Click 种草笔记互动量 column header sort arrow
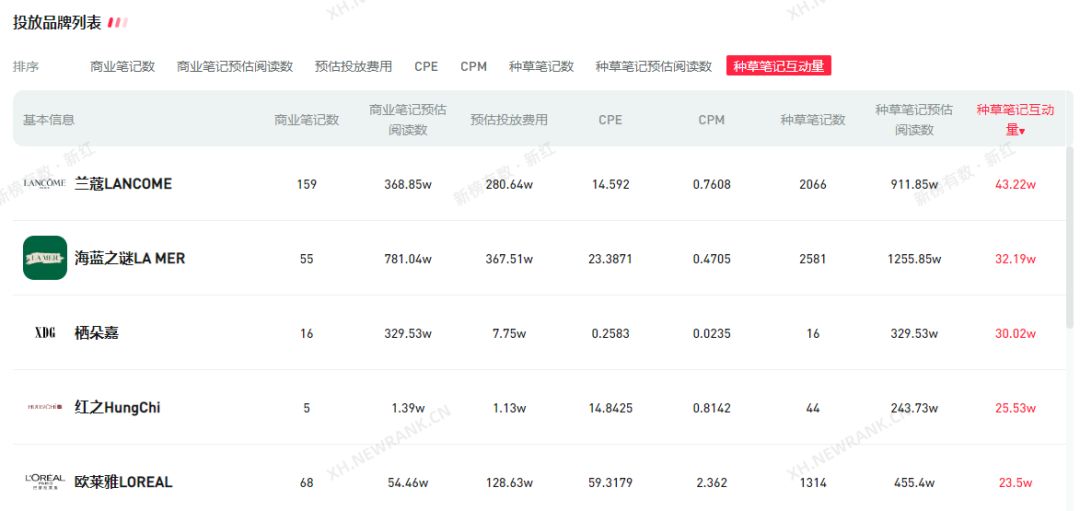1080x511 pixels. pyautogui.click(x=1022, y=132)
